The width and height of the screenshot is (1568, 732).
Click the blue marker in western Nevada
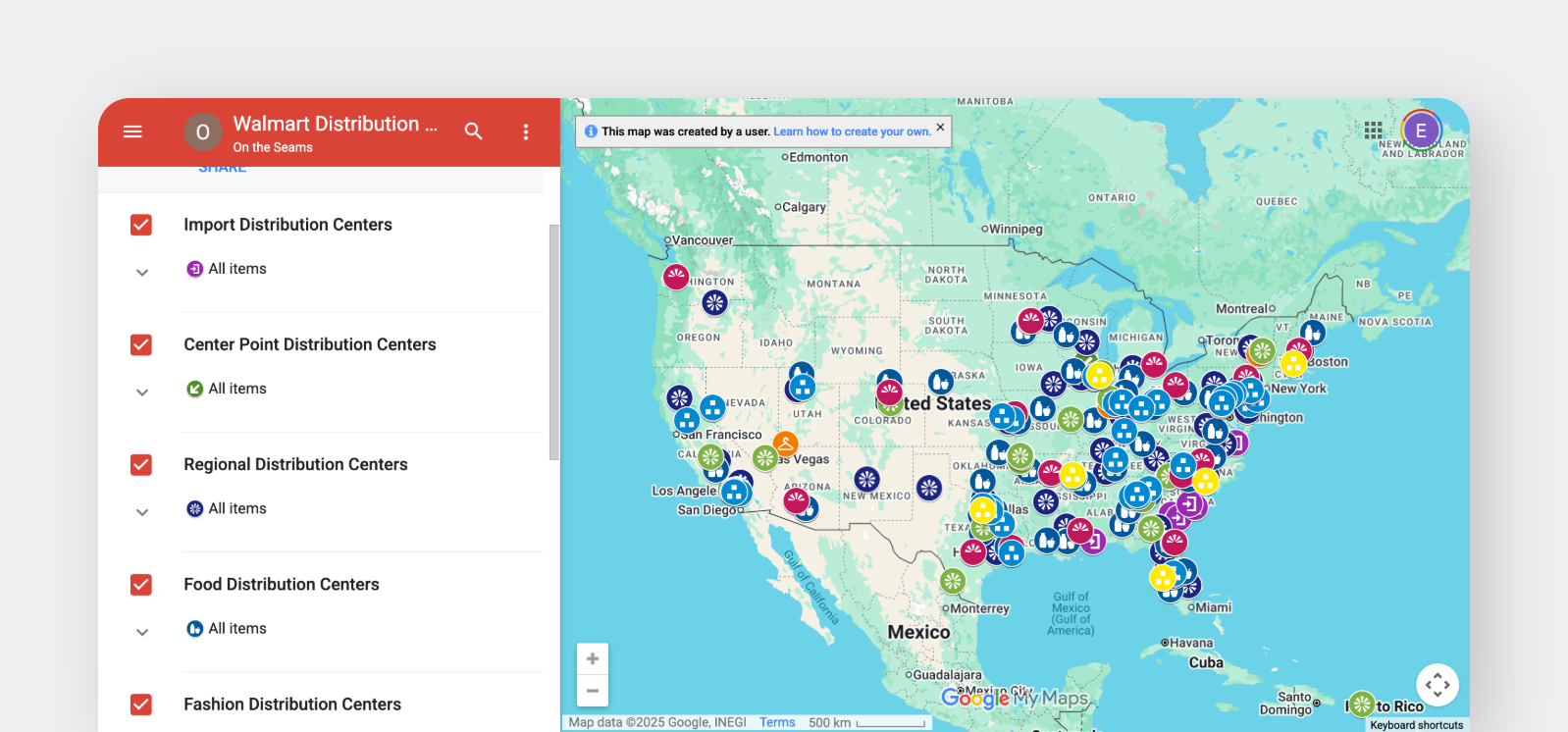tap(712, 406)
